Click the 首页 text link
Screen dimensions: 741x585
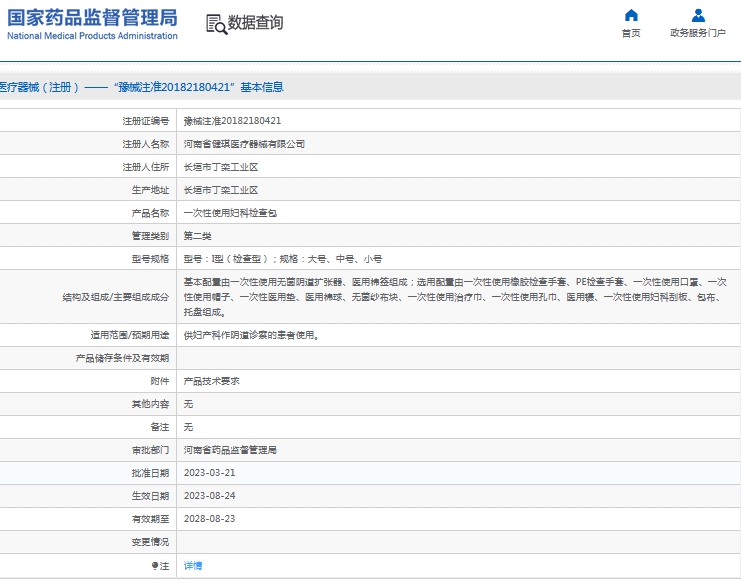pos(631,33)
